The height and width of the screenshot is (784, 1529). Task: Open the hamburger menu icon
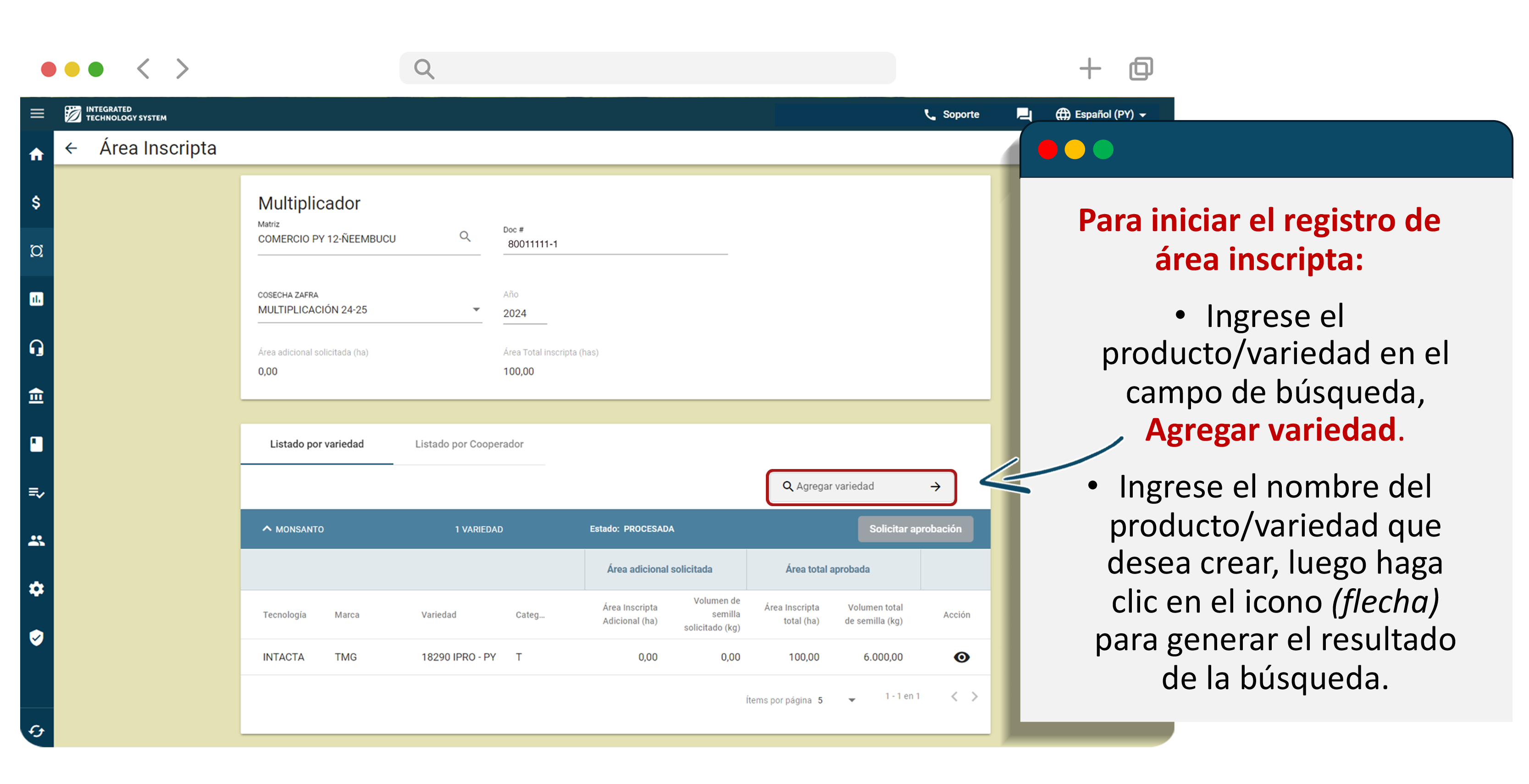[x=37, y=113]
